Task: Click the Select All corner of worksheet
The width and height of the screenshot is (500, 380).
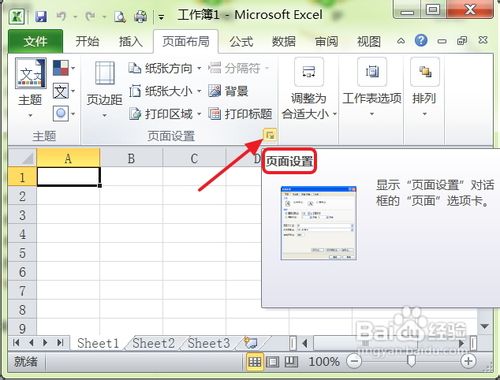Action: coord(22,158)
